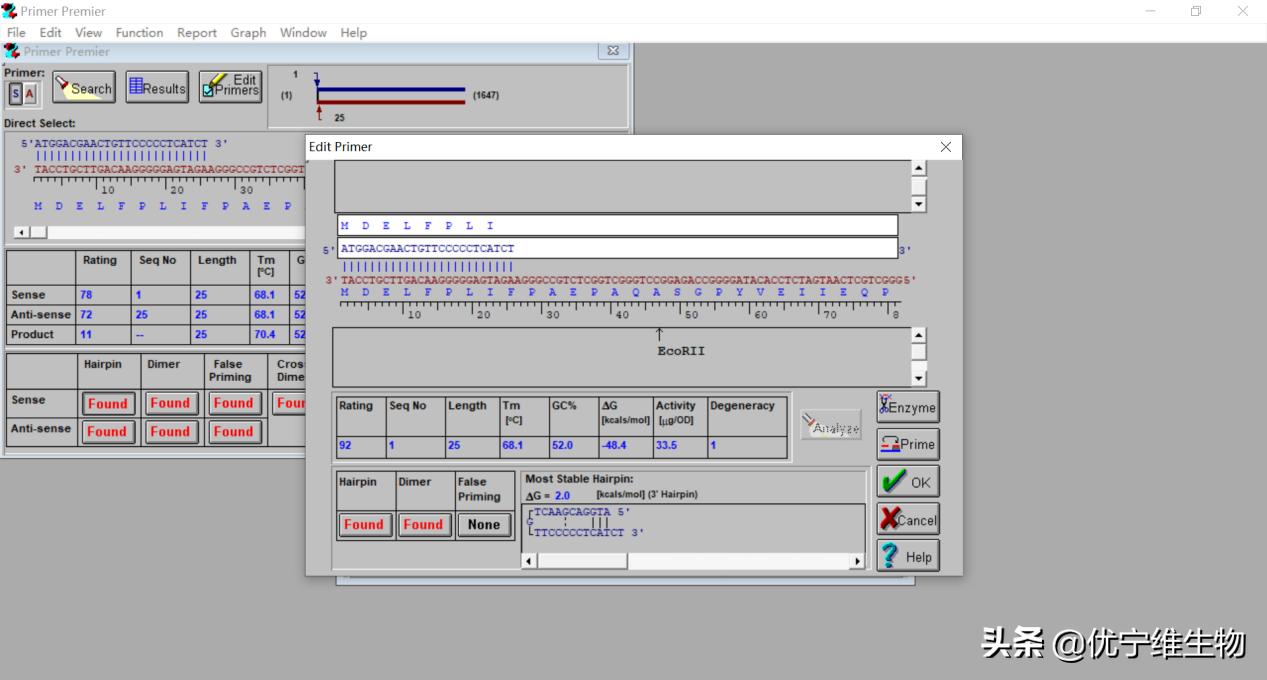Open the Graph menu
1267x680 pixels.
tap(248, 32)
